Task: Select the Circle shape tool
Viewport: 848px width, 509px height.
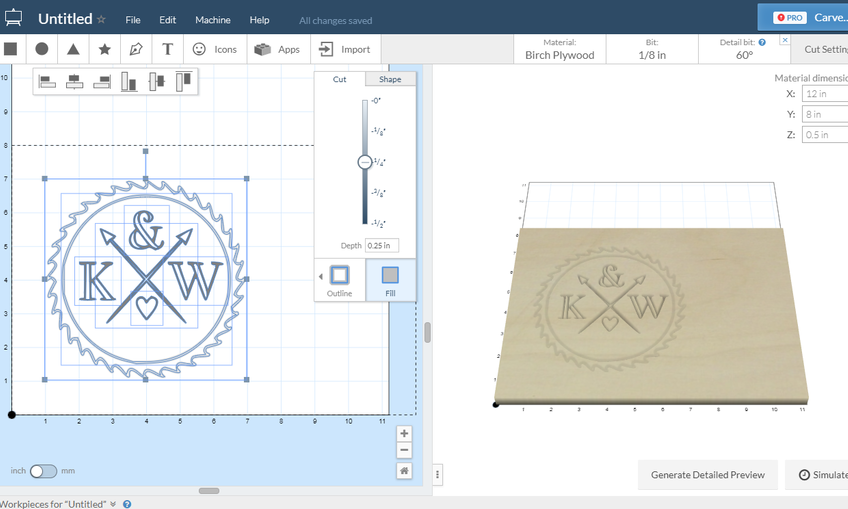Action: click(x=42, y=49)
